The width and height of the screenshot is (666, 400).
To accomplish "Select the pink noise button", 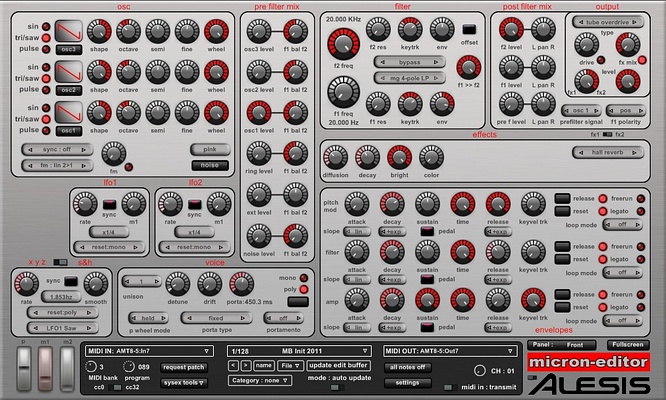I will [x=210, y=149].
